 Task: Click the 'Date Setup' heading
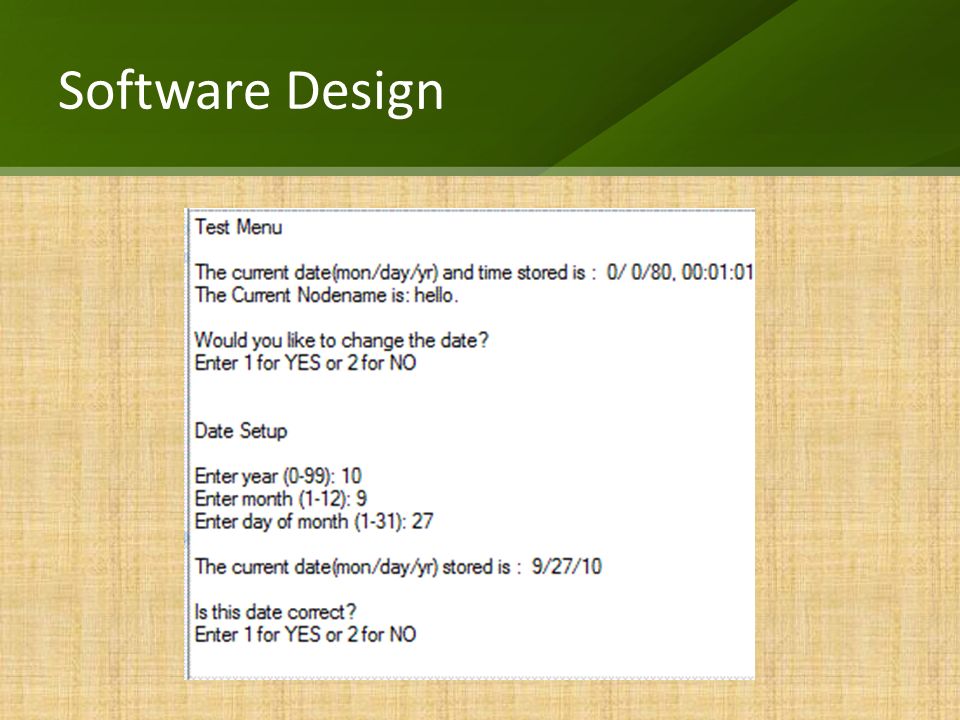click(x=241, y=431)
